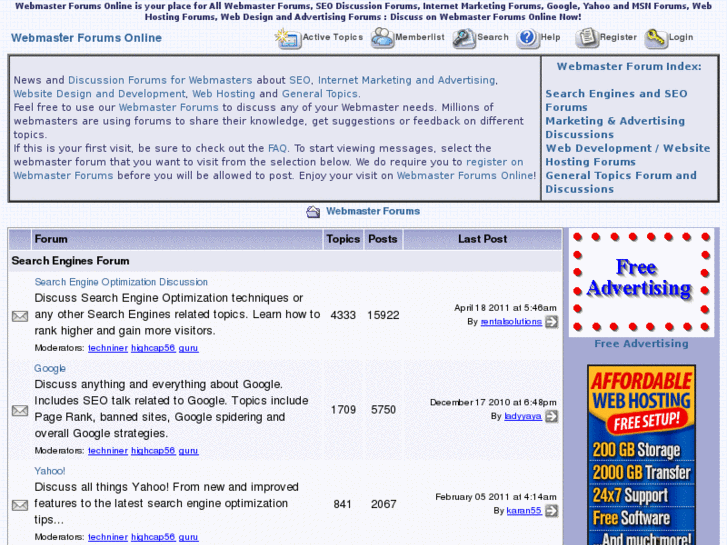Click Webmaster Forums breadcrumb link
Viewport: 727px width, 545px height.
click(373, 211)
